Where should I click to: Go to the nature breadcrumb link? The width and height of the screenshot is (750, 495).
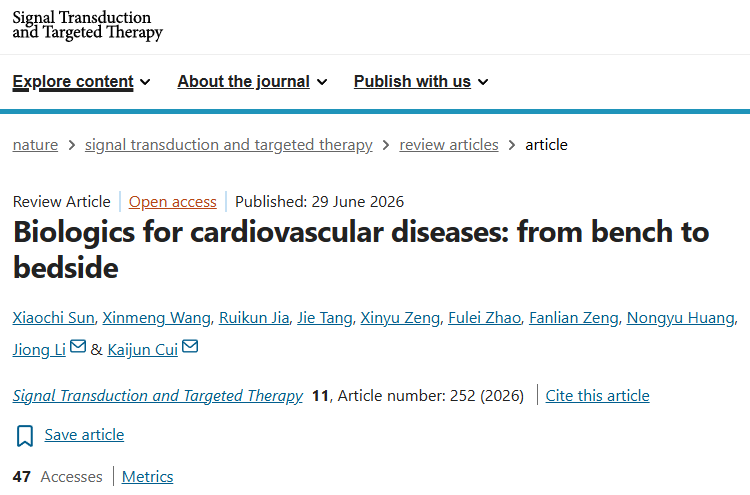[35, 144]
